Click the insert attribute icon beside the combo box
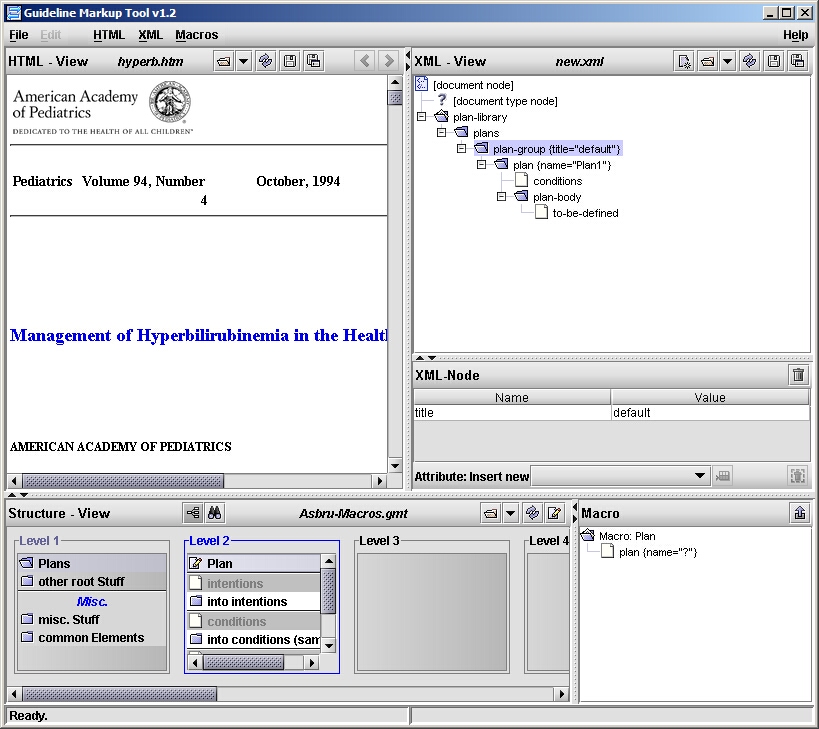 [723, 476]
